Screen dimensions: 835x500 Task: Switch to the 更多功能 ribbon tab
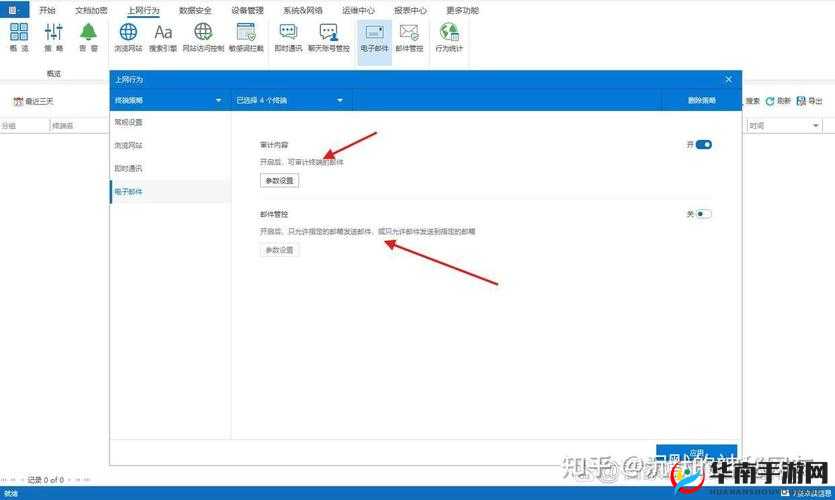click(x=462, y=10)
